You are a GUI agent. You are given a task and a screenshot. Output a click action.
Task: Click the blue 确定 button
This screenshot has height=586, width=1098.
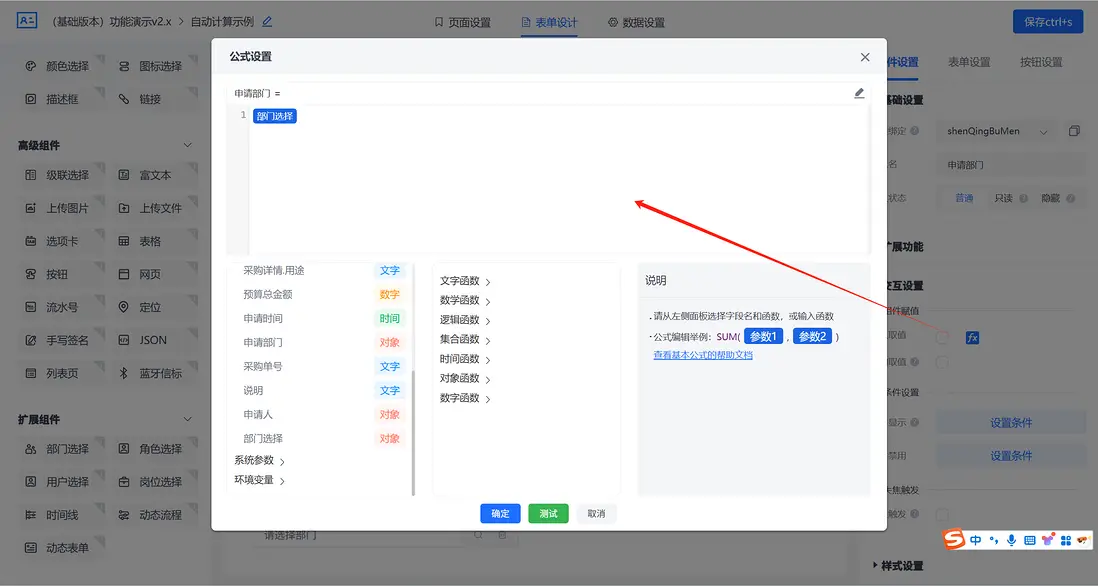tap(500, 513)
